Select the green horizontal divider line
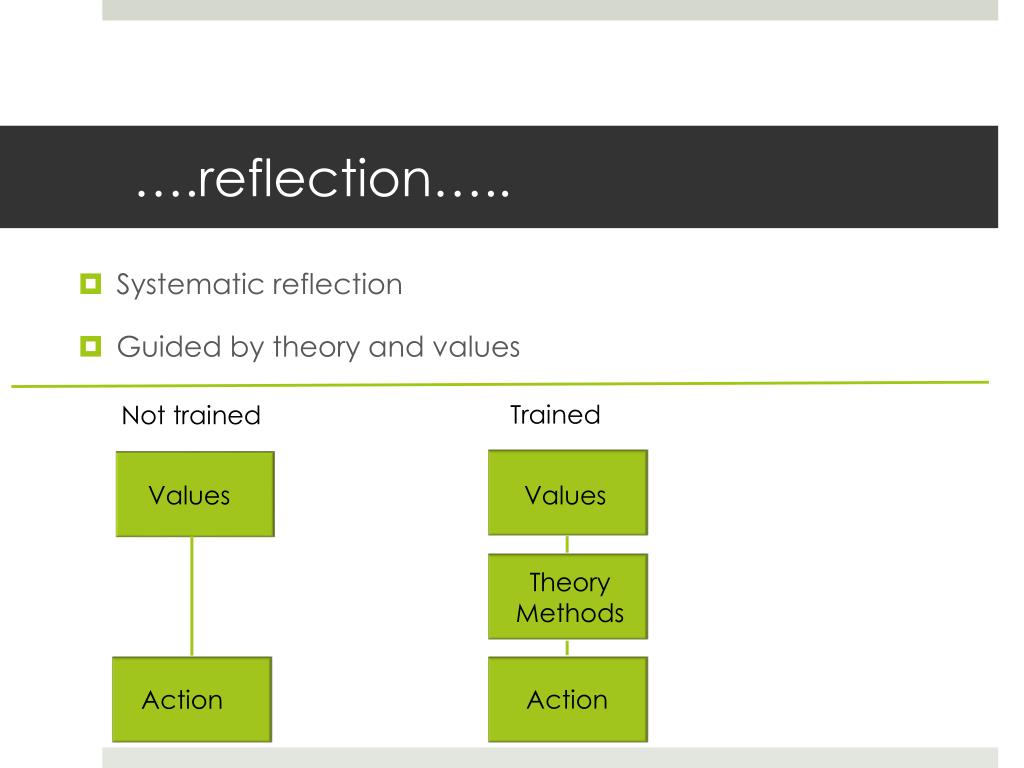The width and height of the screenshot is (1024, 768). pyautogui.click(x=500, y=384)
